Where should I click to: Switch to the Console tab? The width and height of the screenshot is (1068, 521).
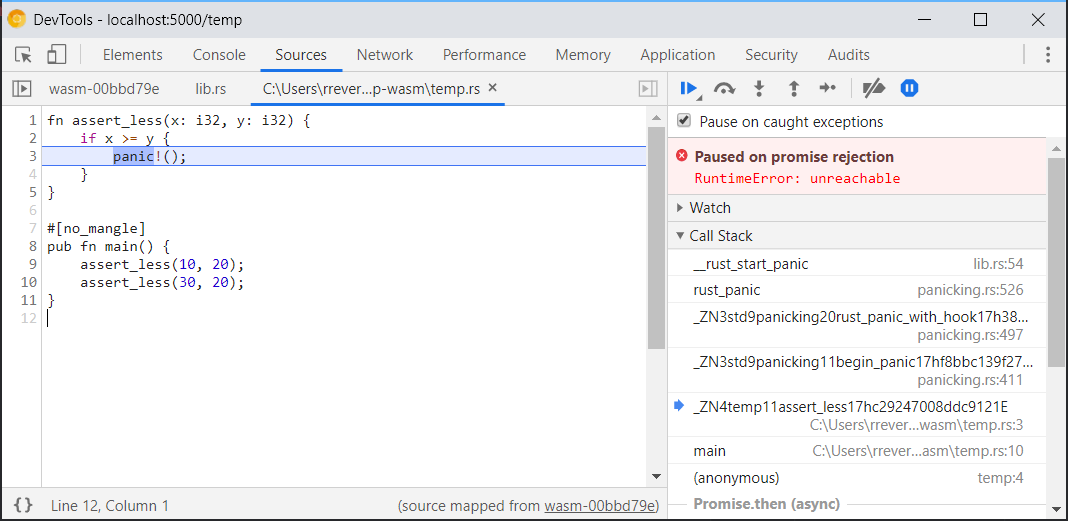coord(219,55)
